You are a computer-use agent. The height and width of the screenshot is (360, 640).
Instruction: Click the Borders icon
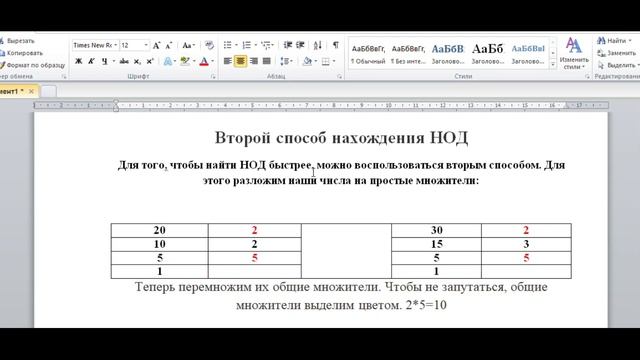pyautogui.click(x=325, y=61)
